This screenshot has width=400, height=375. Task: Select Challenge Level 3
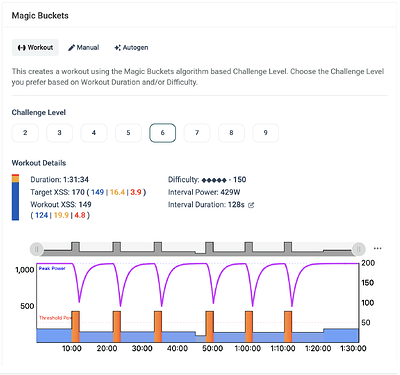pos(59,133)
